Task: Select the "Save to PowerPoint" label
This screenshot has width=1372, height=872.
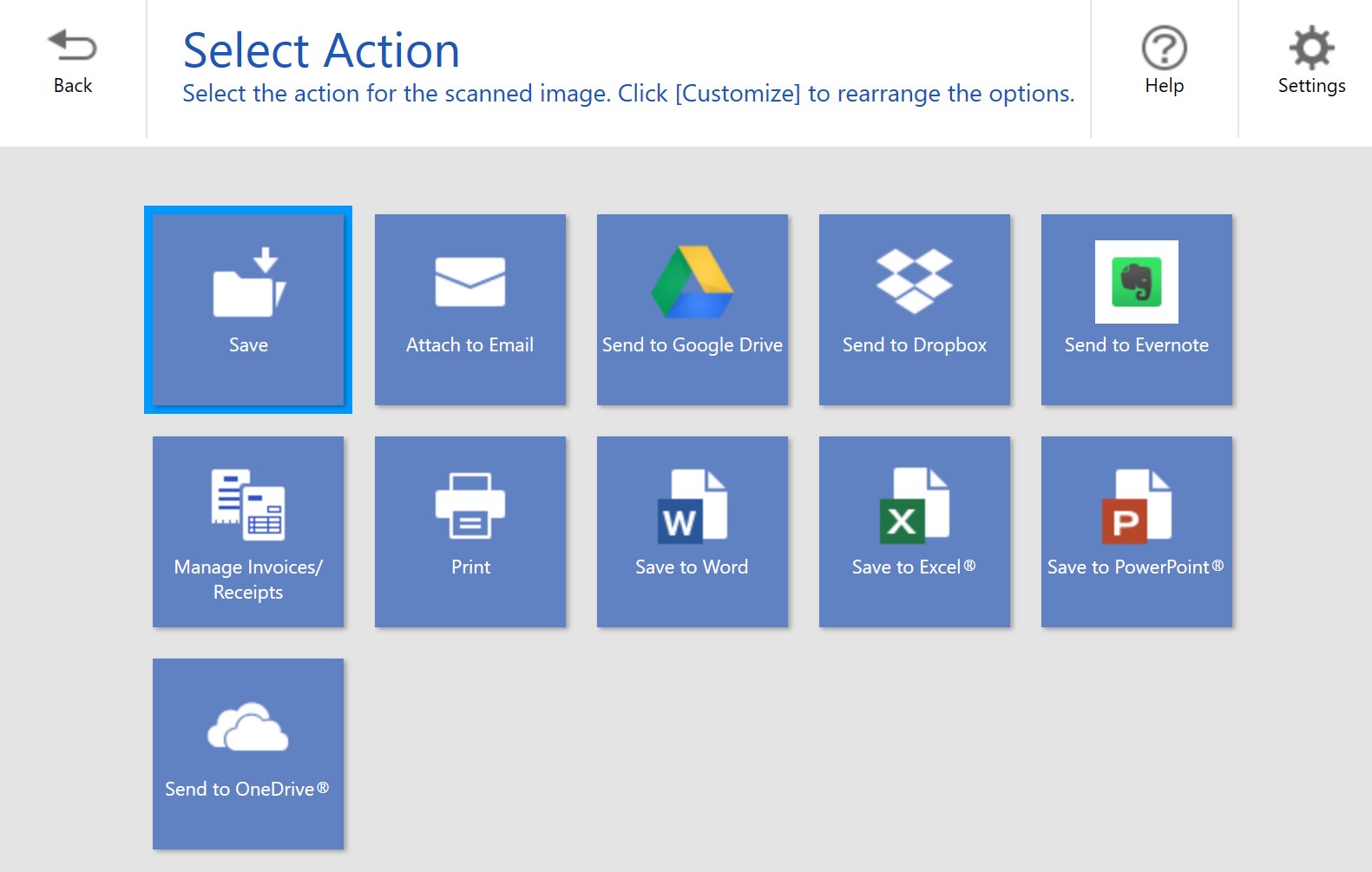Action: click(1135, 567)
